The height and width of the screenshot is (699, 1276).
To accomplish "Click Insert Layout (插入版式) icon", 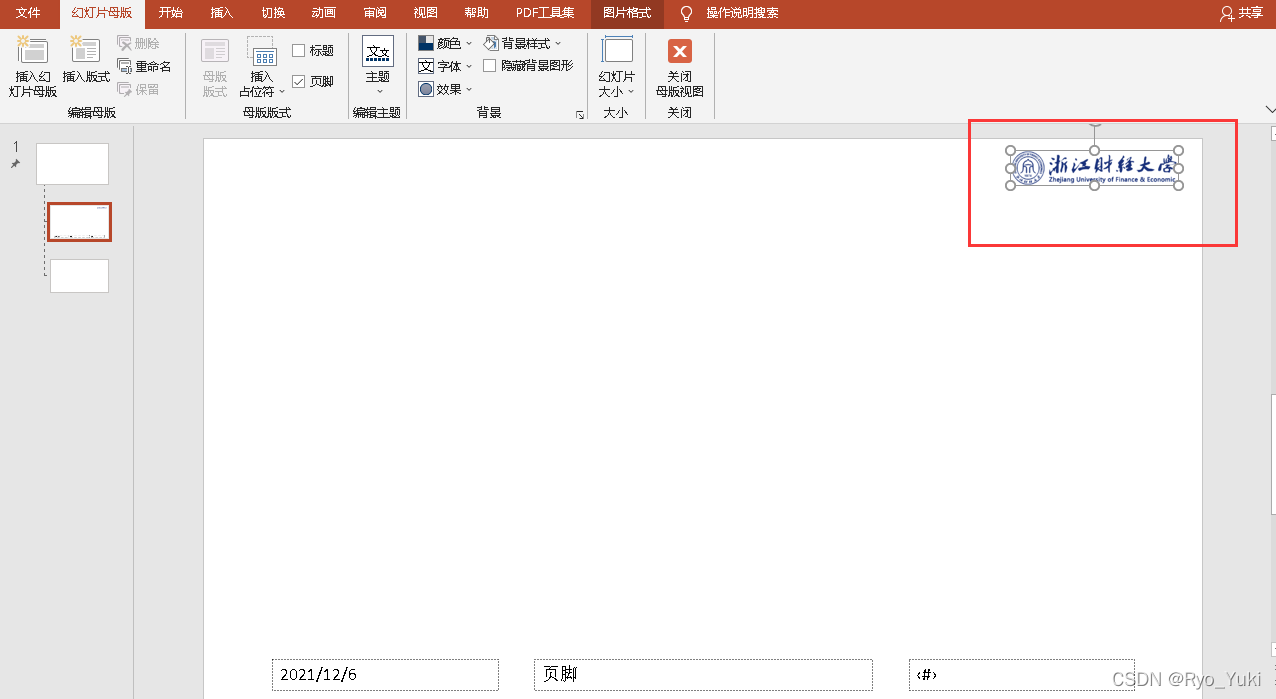I will [85, 50].
